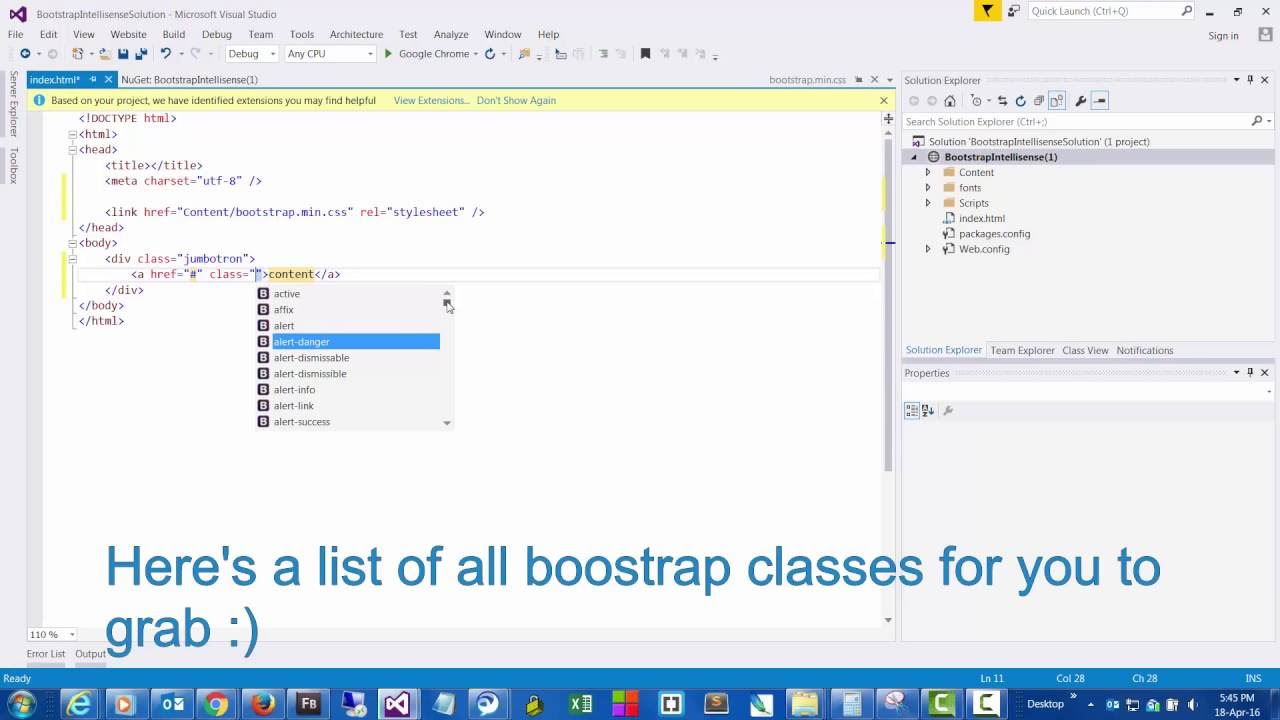Click the View Extensions... link
1280x720 pixels.
click(x=431, y=100)
